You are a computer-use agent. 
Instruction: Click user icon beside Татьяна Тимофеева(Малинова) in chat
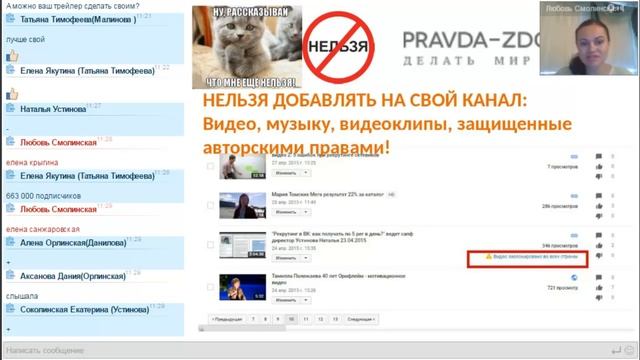point(11,18)
